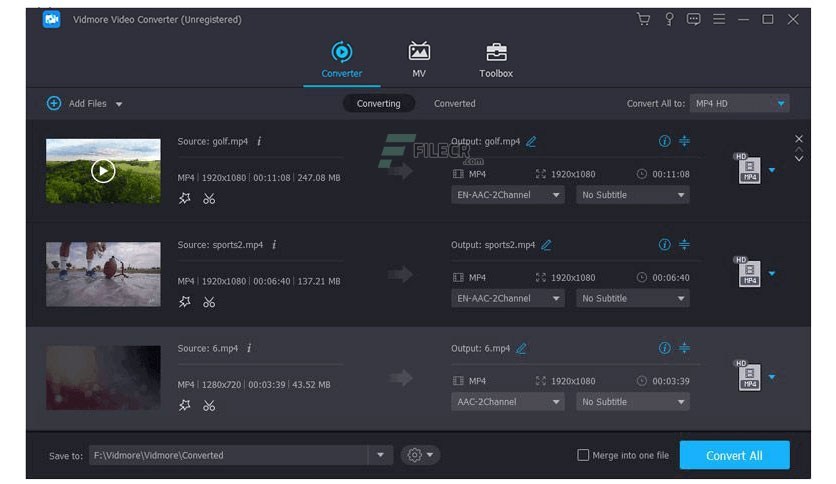
Task: Expand format arrow beside 6.mp4 profile
Action: tap(772, 377)
